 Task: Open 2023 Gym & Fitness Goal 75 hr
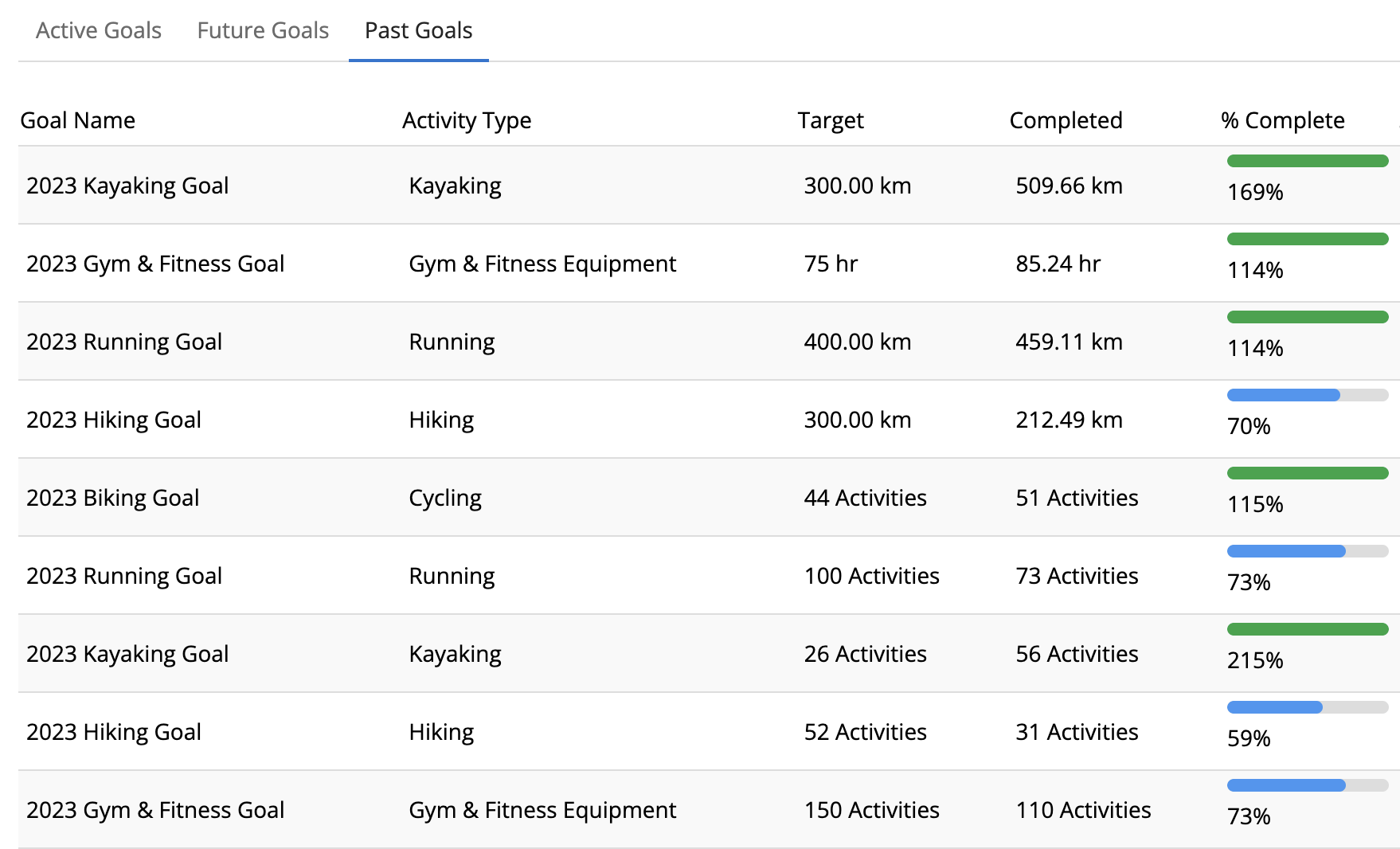[x=155, y=264]
